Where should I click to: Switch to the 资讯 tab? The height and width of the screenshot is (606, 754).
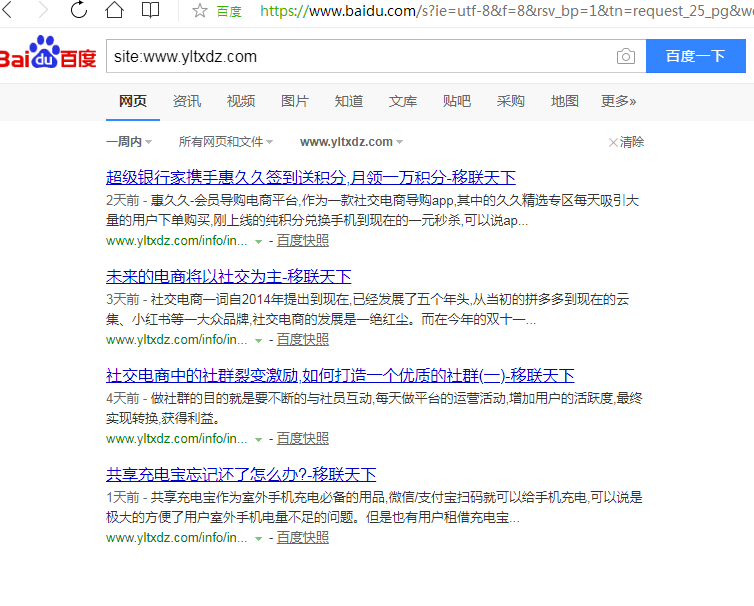[x=187, y=101]
